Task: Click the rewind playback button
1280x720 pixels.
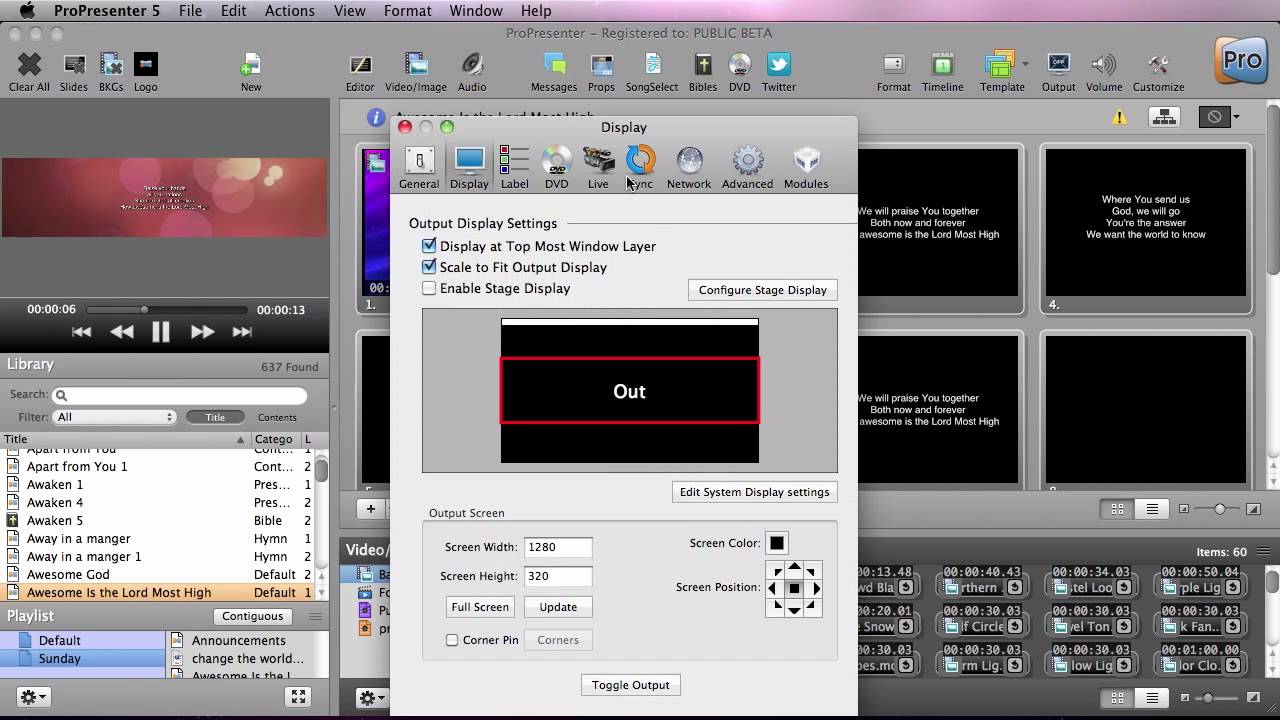Action: tap(121, 332)
